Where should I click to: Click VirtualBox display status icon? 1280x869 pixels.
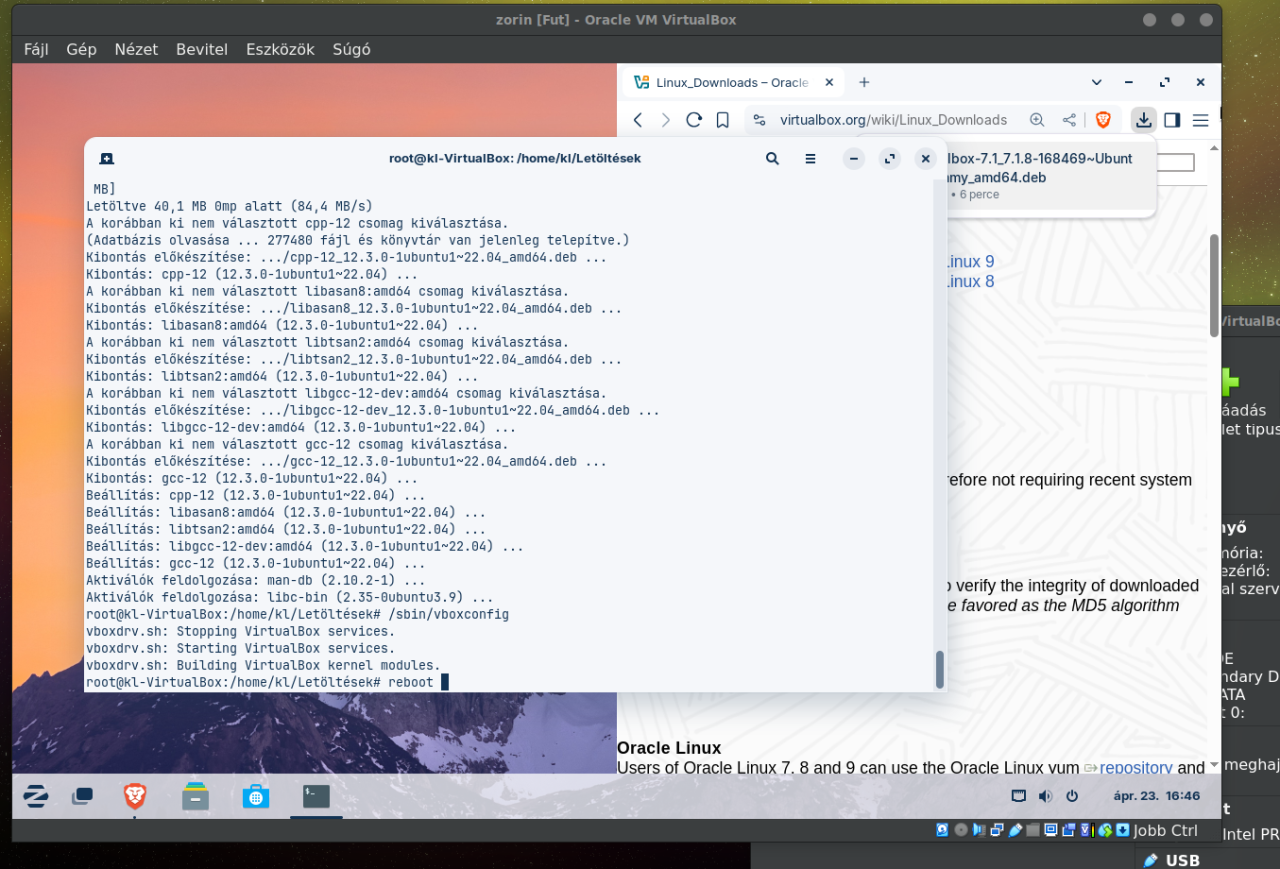click(1051, 830)
